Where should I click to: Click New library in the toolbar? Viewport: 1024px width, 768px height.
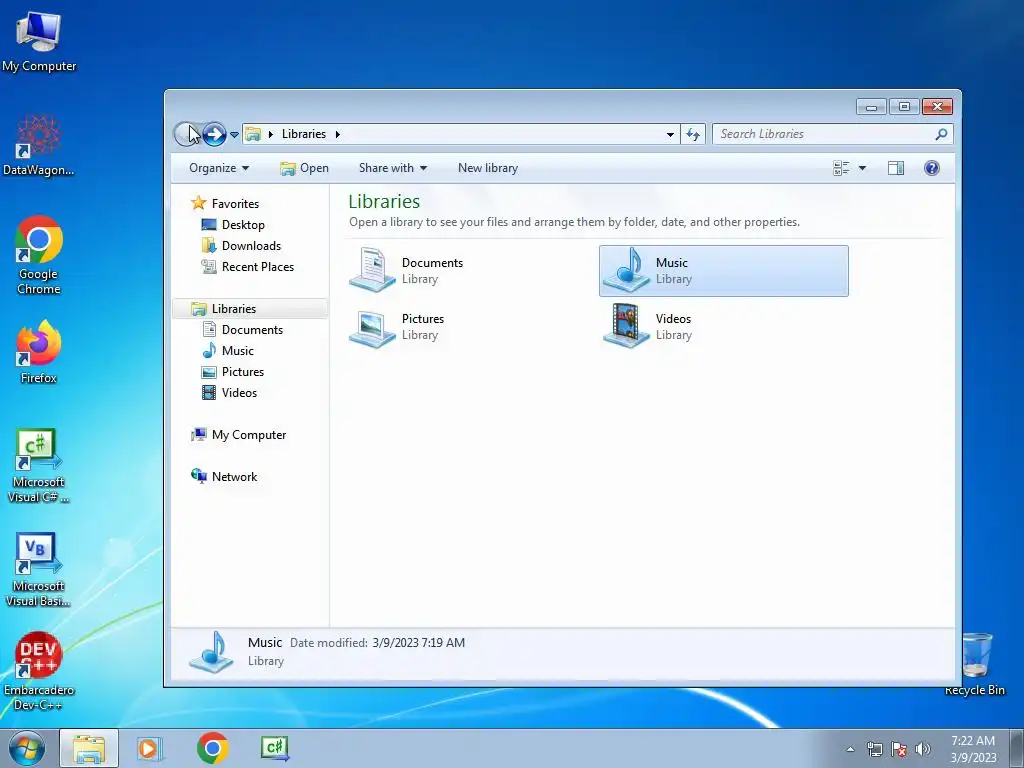[488, 168]
